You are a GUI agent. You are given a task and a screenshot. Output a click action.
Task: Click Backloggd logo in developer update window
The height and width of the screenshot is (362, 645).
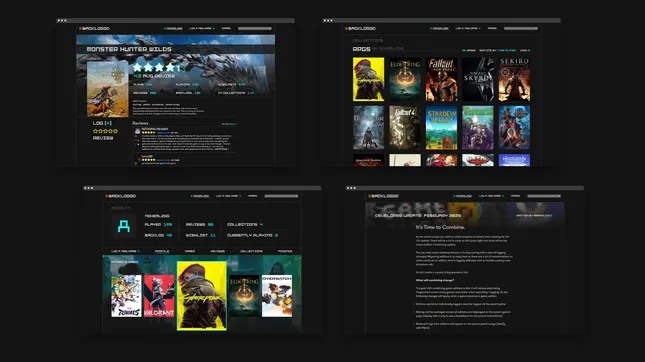[384, 196]
